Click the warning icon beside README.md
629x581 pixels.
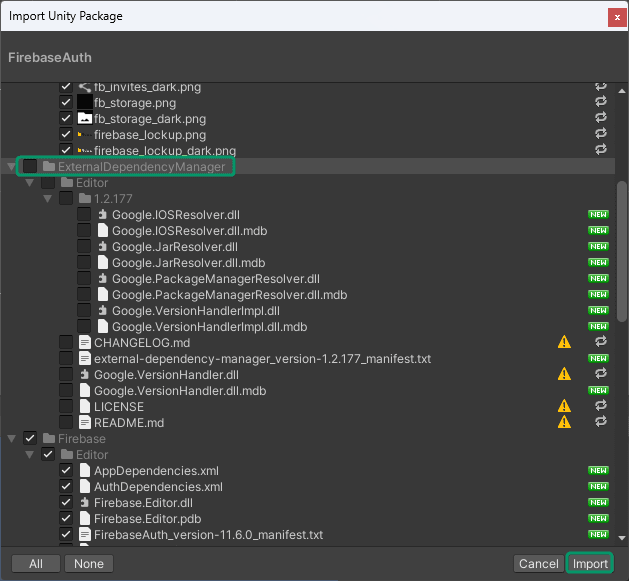[564, 422]
